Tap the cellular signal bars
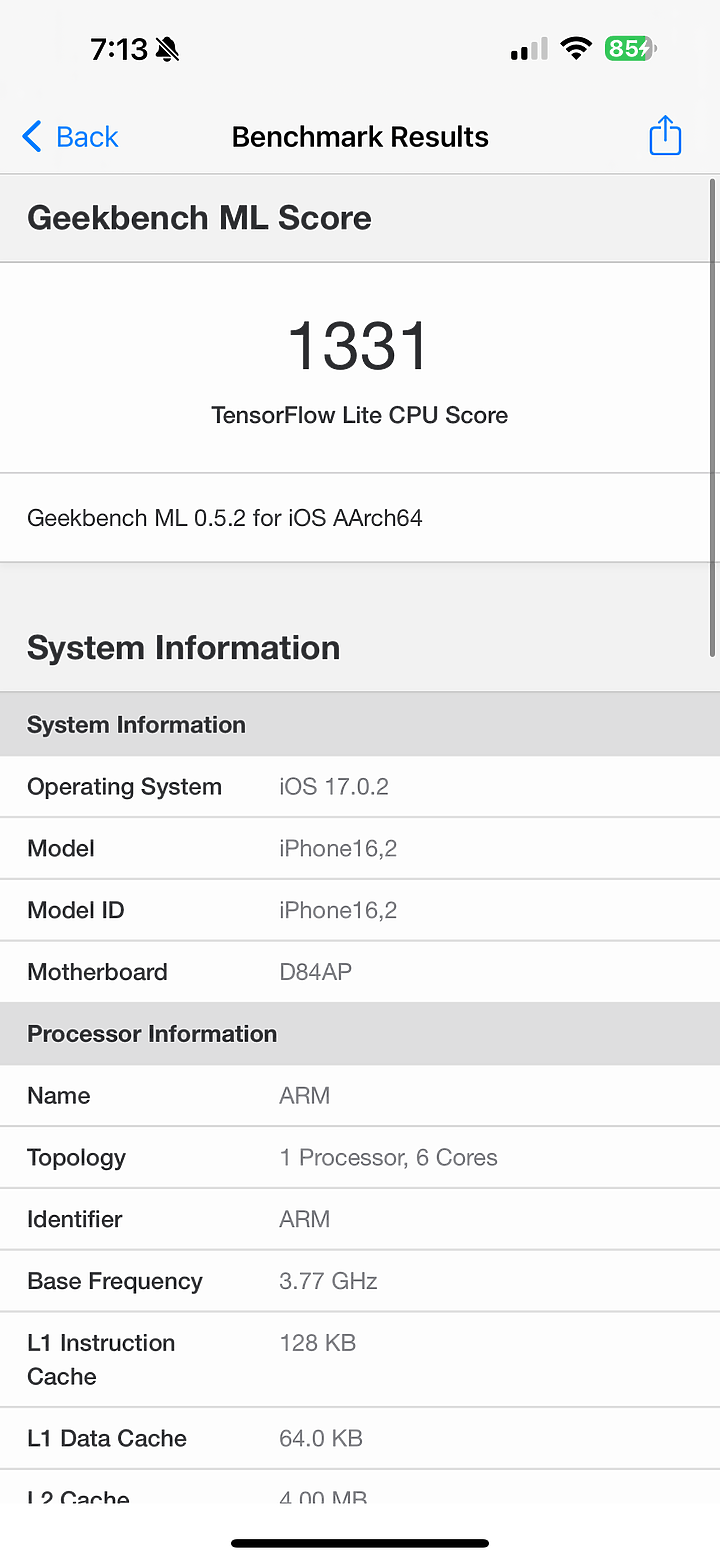This screenshot has width=720, height=1561. point(529,49)
